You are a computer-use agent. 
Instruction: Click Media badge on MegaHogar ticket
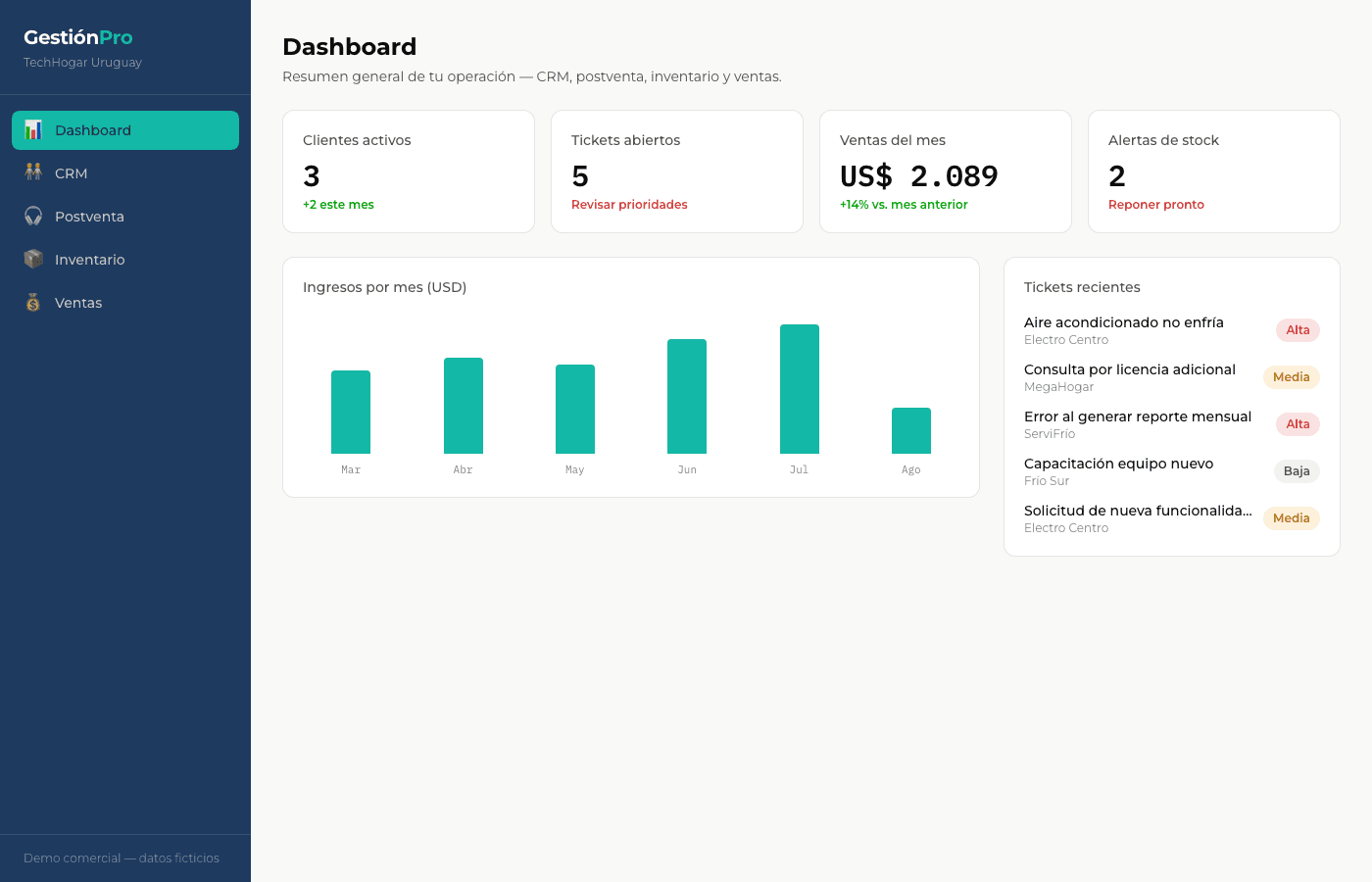[x=1292, y=377]
